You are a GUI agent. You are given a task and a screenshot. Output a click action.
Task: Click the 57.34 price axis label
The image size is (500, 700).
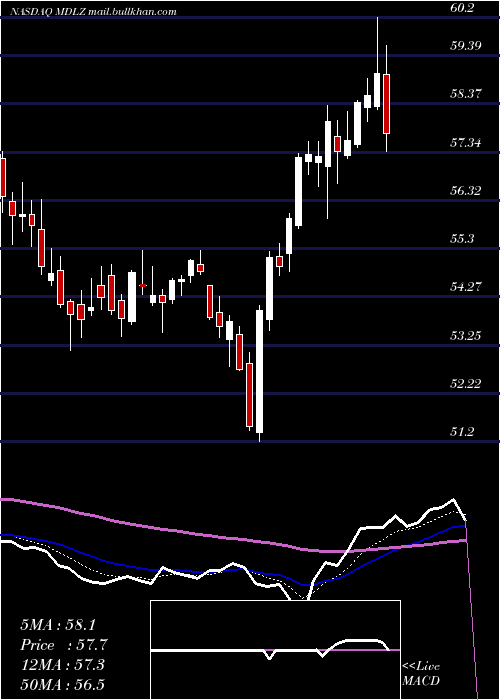[x=466, y=143]
